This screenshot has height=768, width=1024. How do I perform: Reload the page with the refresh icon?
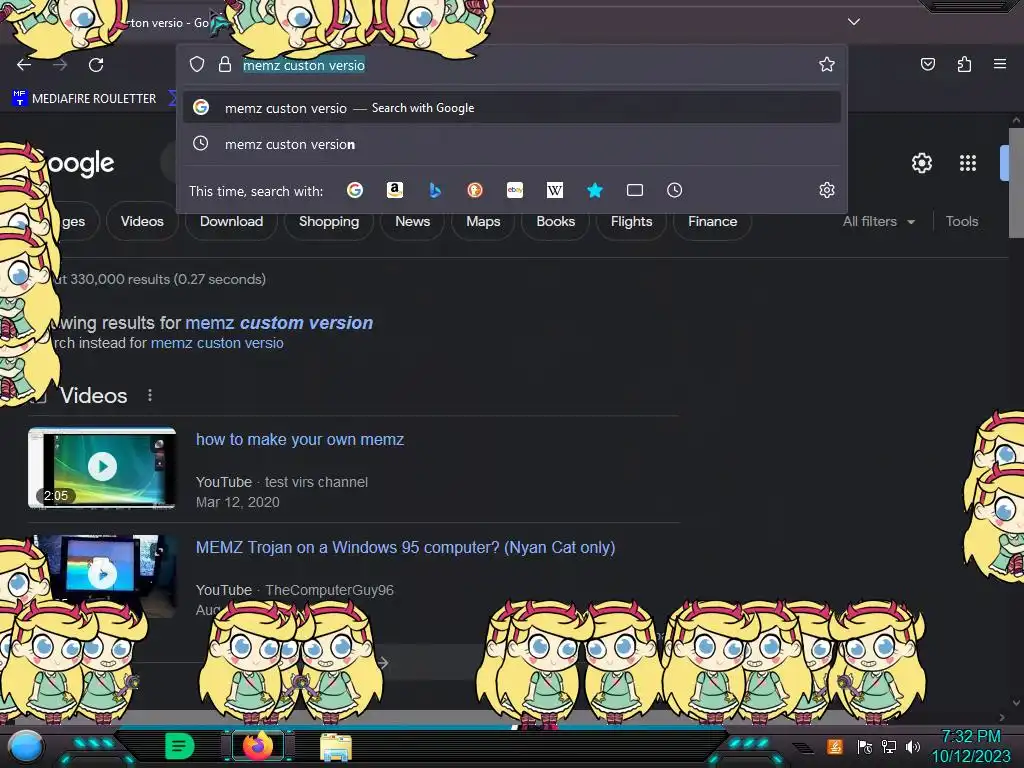point(96,65)
